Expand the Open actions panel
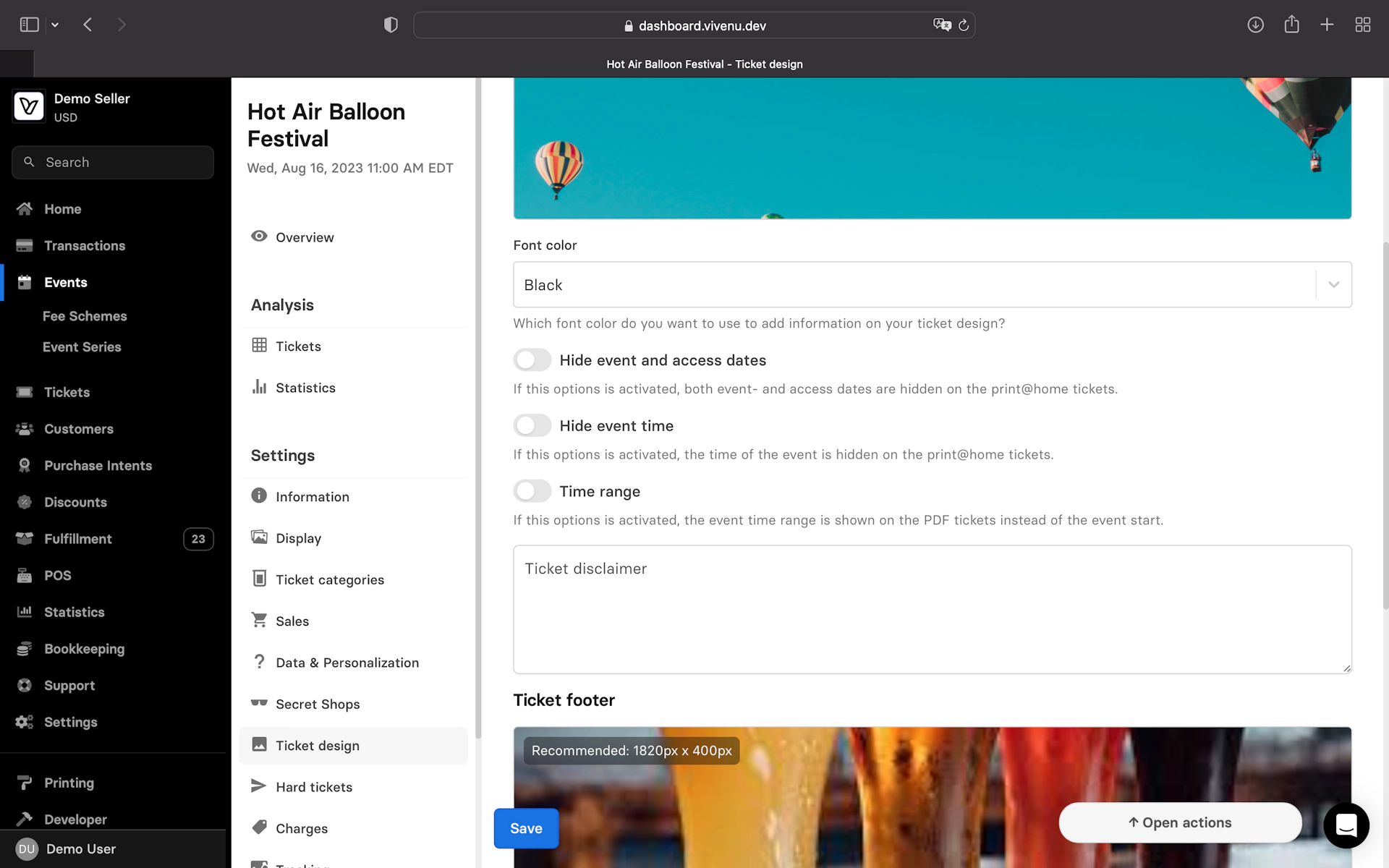This screenshot has width=1389, height=868. (x=1180, y=822)
